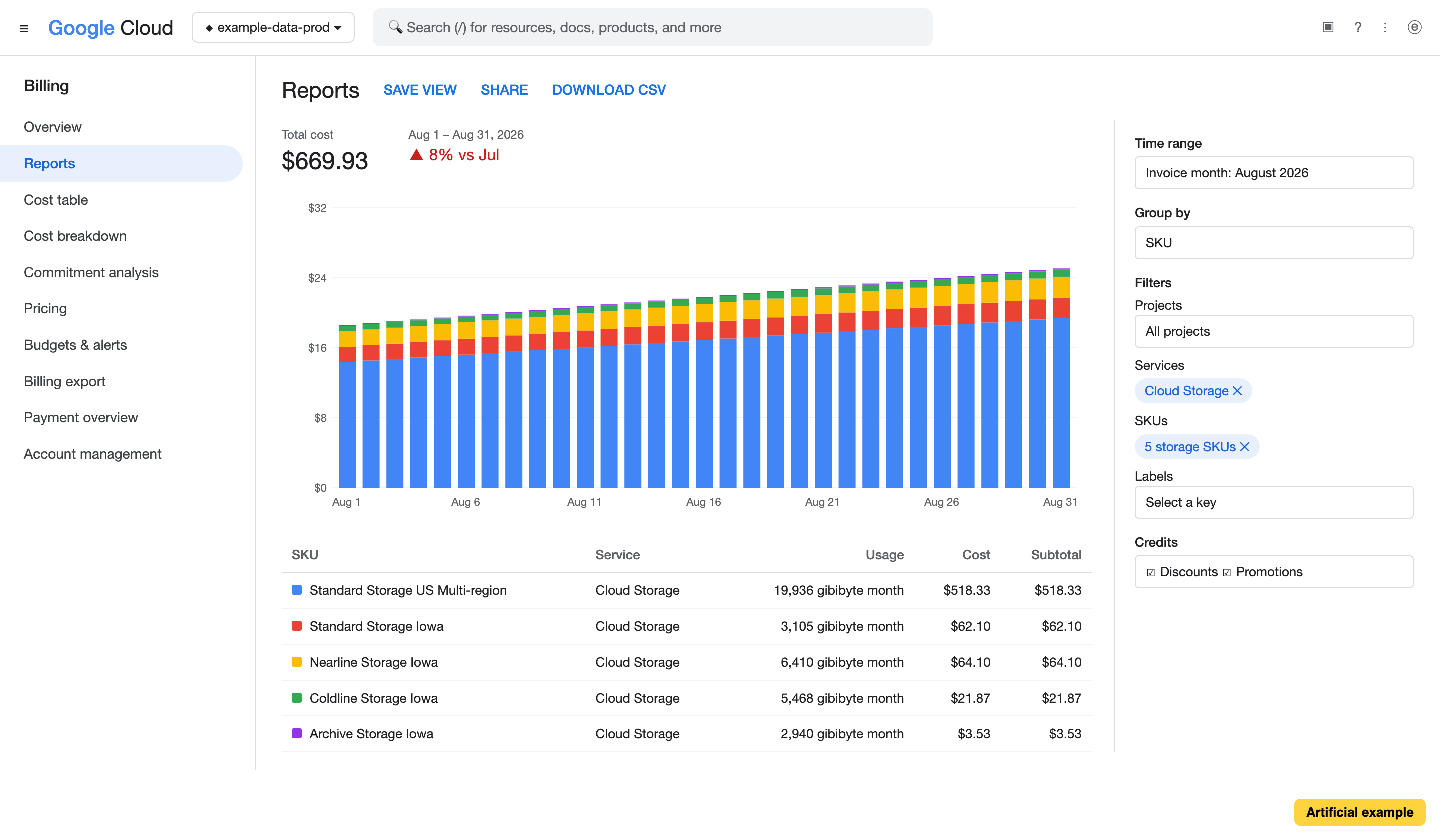1440x840 pixels.
Task: Select the Coldline Storage Iowa row
Action: click(686, 698)
